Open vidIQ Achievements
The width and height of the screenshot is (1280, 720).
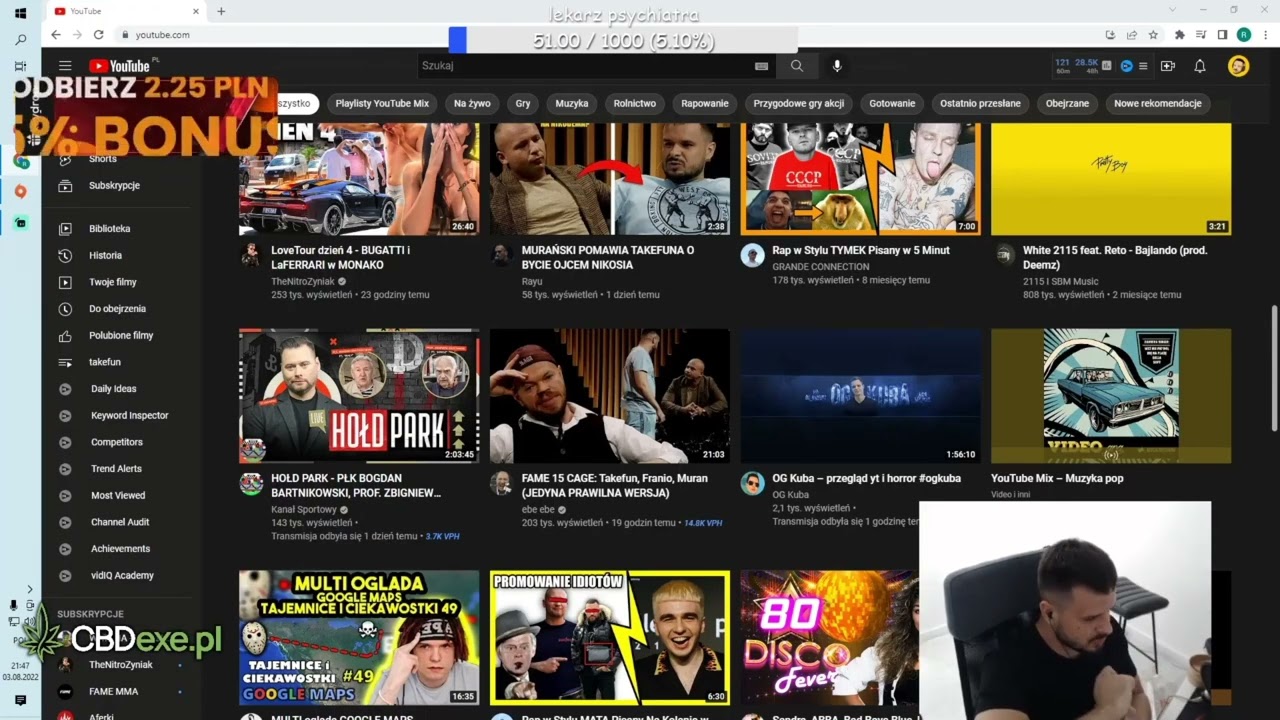[121, 549]
